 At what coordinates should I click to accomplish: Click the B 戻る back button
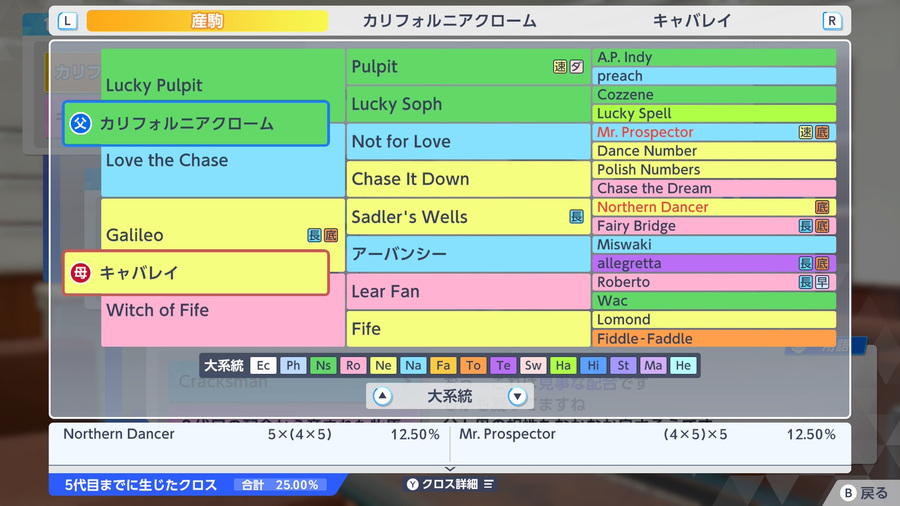coord(864,493)
